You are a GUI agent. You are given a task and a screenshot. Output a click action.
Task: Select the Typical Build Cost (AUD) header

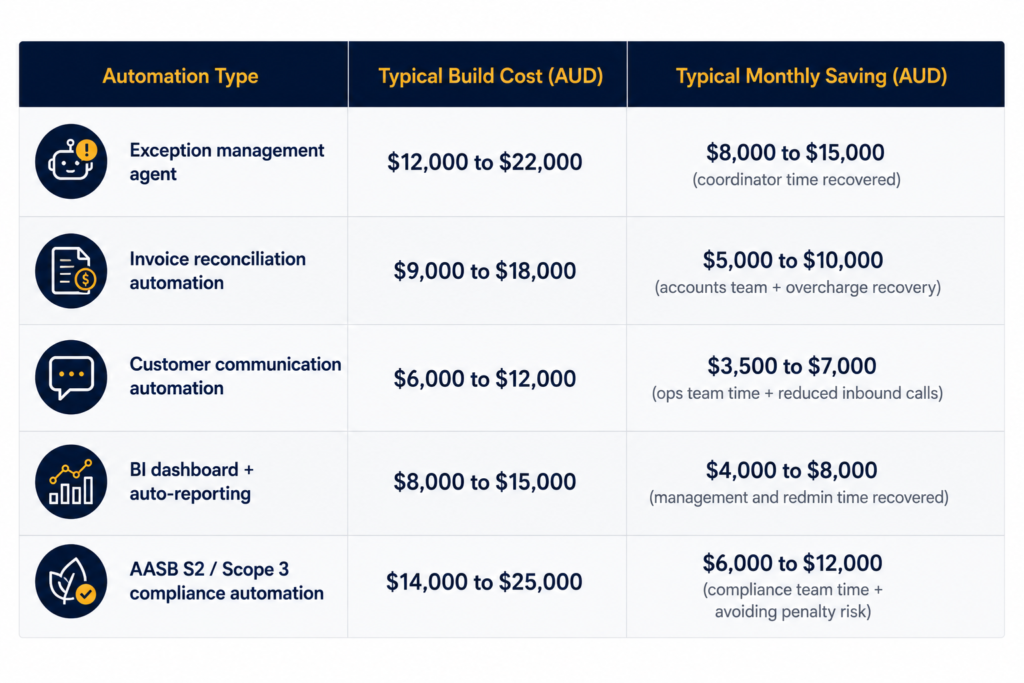(x=490, y=76)
